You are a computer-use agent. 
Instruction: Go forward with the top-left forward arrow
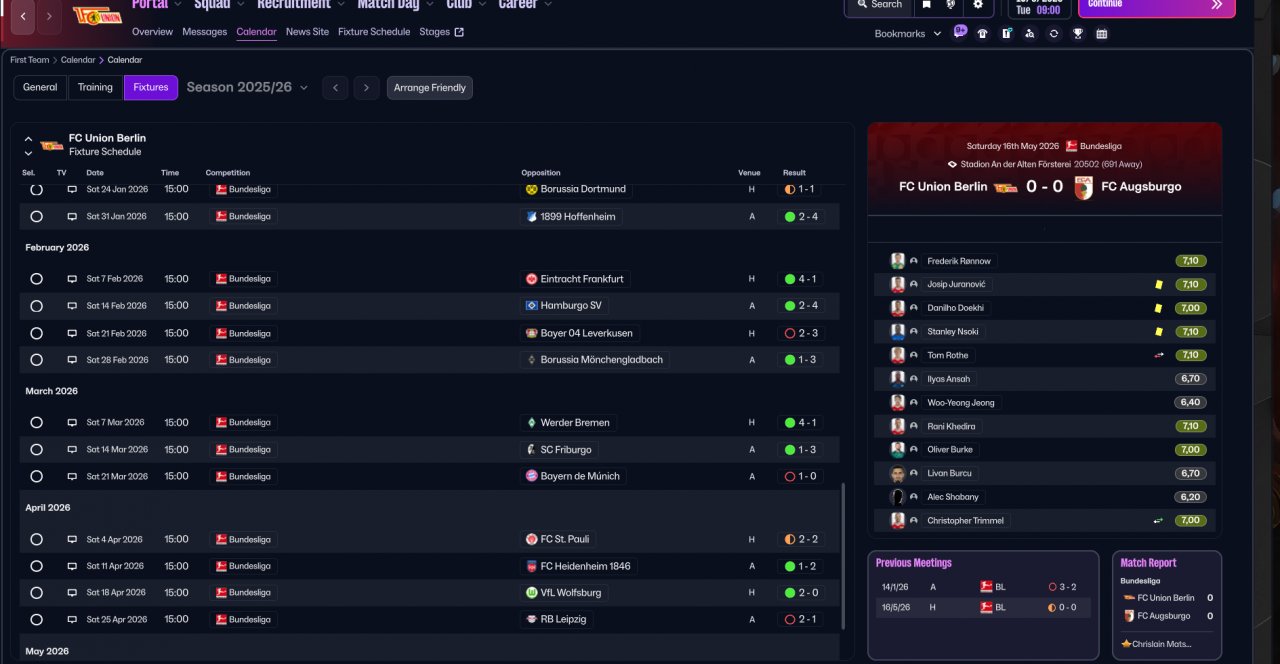pyautogui.click(x=50, y=16)
